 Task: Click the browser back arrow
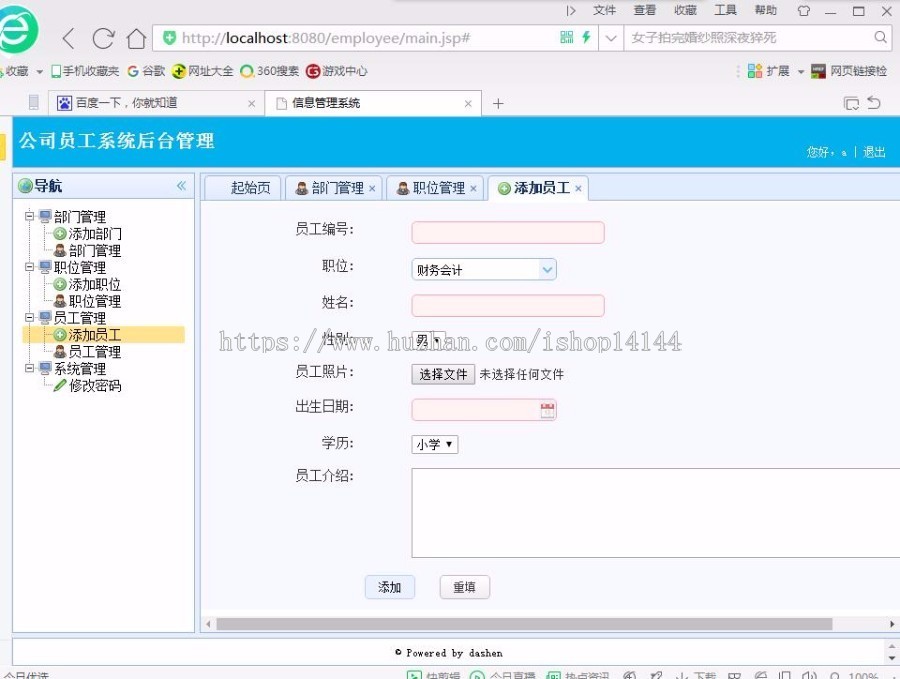point(68,38)
